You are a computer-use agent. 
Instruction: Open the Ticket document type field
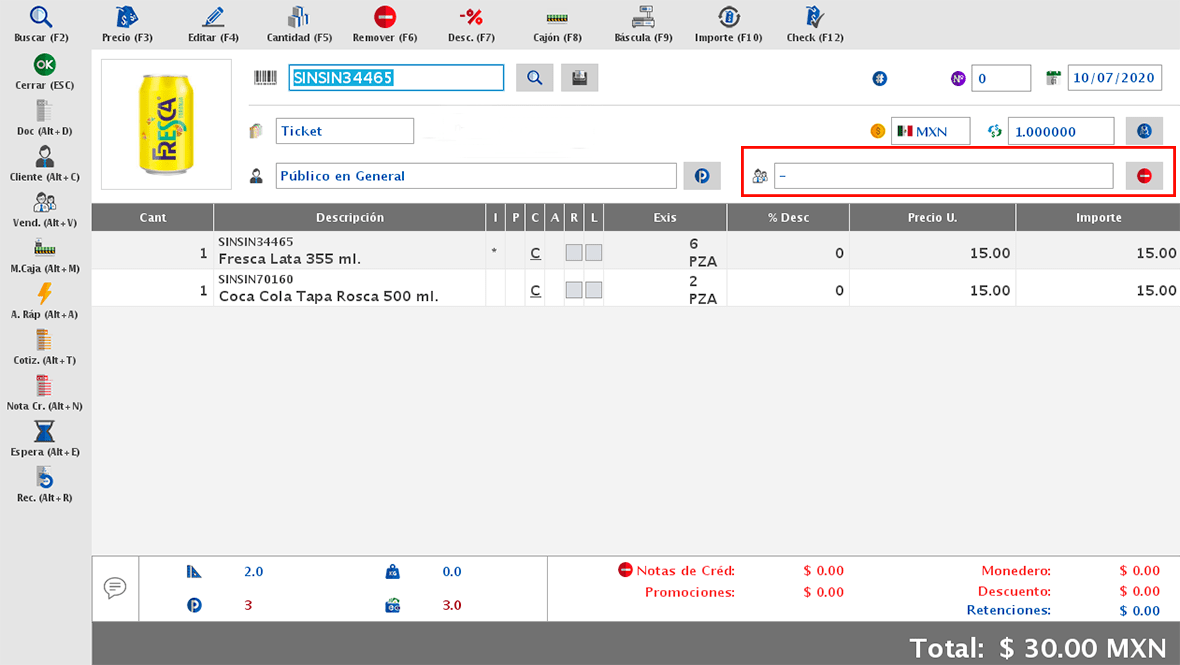[344, 131]
